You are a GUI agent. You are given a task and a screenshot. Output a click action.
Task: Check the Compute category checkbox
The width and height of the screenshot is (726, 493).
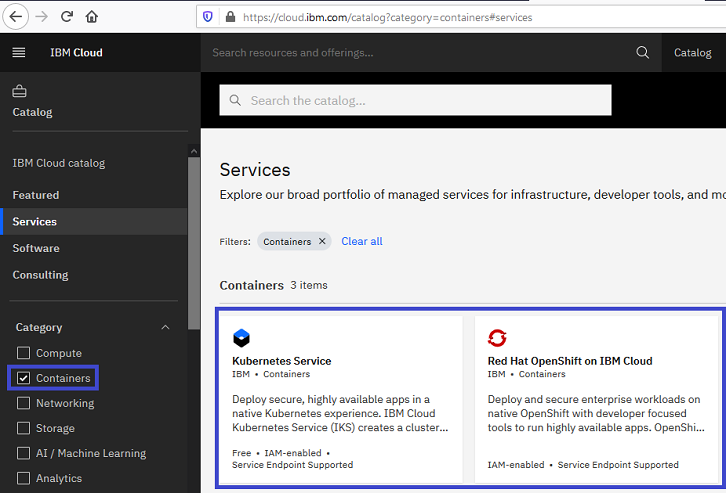pos(23,353)
